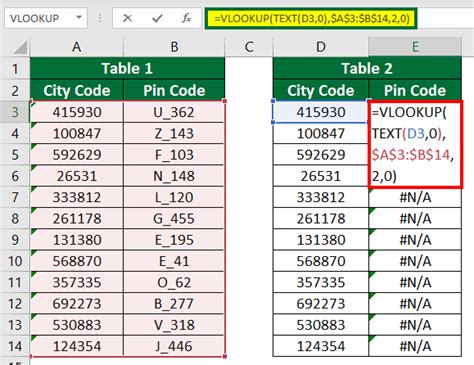Select cell D8 with 261178

tap(321, 219)
